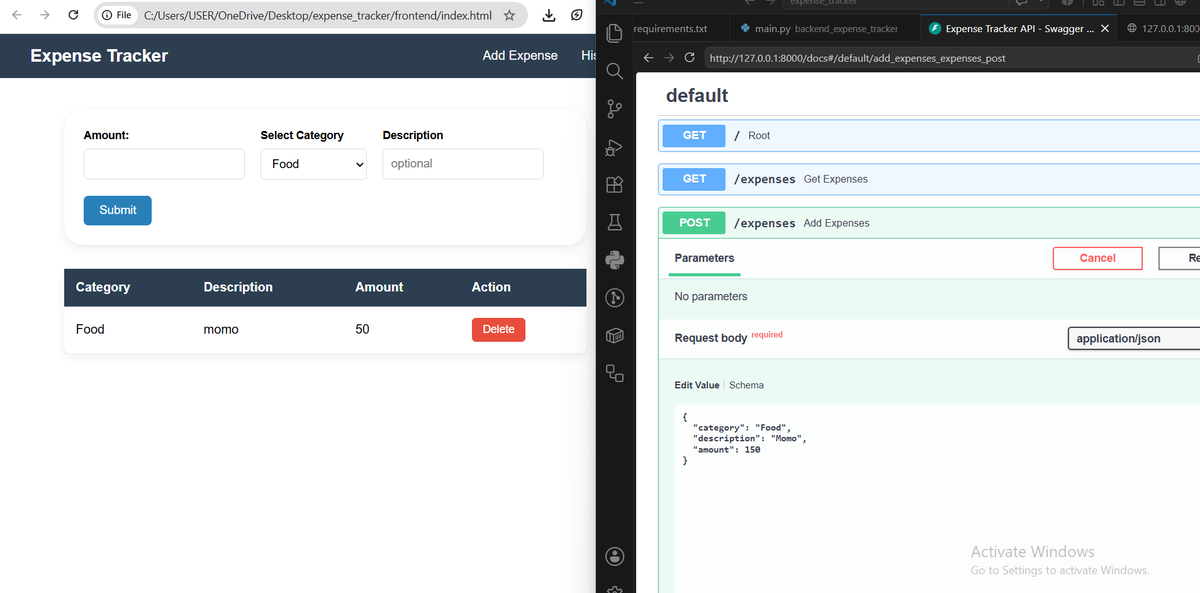This screenshot has height=593, width=1200.
Task: Open the Accounts icon in VS Code
Action: (615, 556)
